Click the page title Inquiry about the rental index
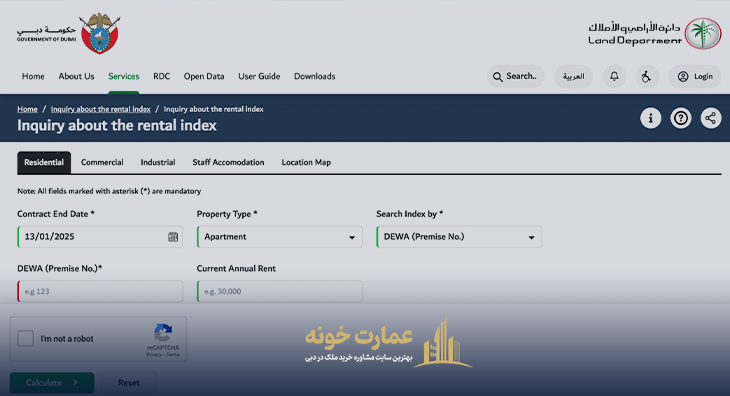The image size is (730, 396). point(117,125)
